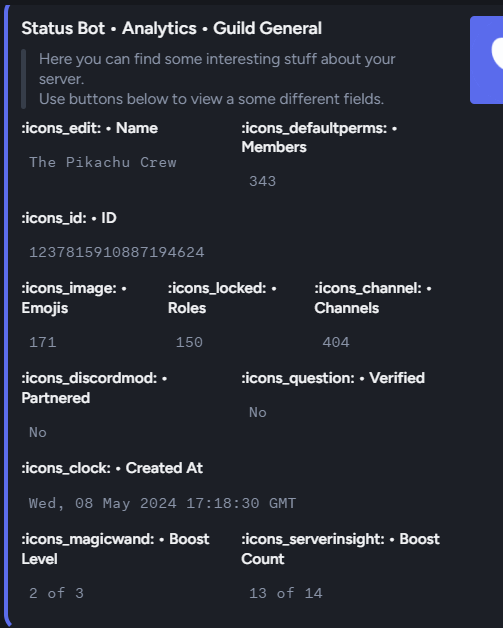Open the blue server thumbnail image
This screenshot has width=503, height=628.
pyautogui.click(x=487, y=60)
